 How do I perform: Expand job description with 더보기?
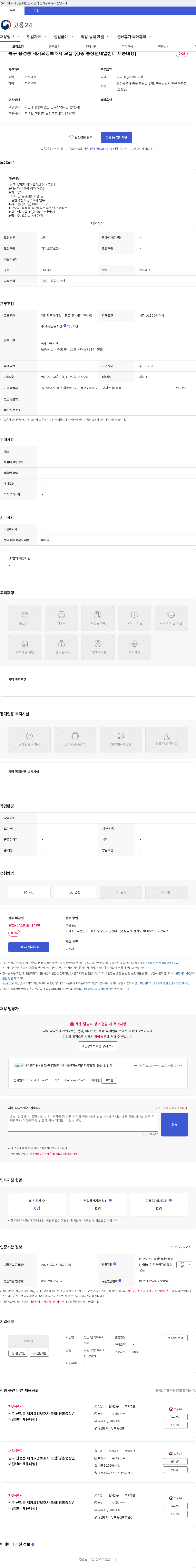pos(97,223)
